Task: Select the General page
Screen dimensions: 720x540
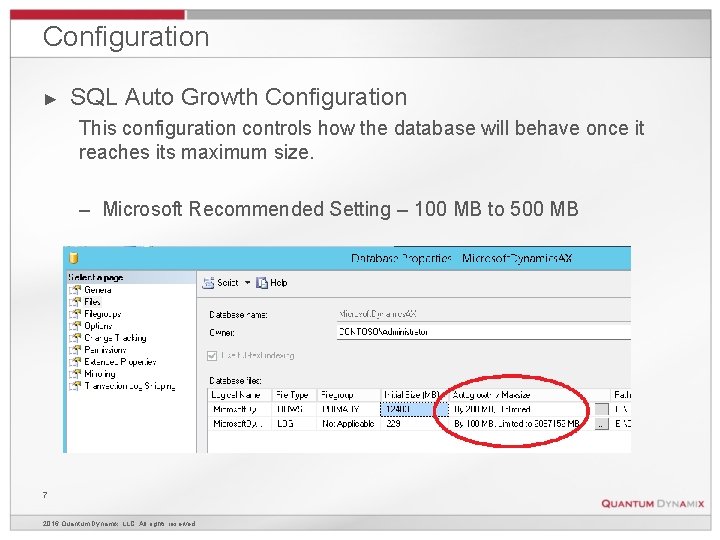Action: (98, 290)
